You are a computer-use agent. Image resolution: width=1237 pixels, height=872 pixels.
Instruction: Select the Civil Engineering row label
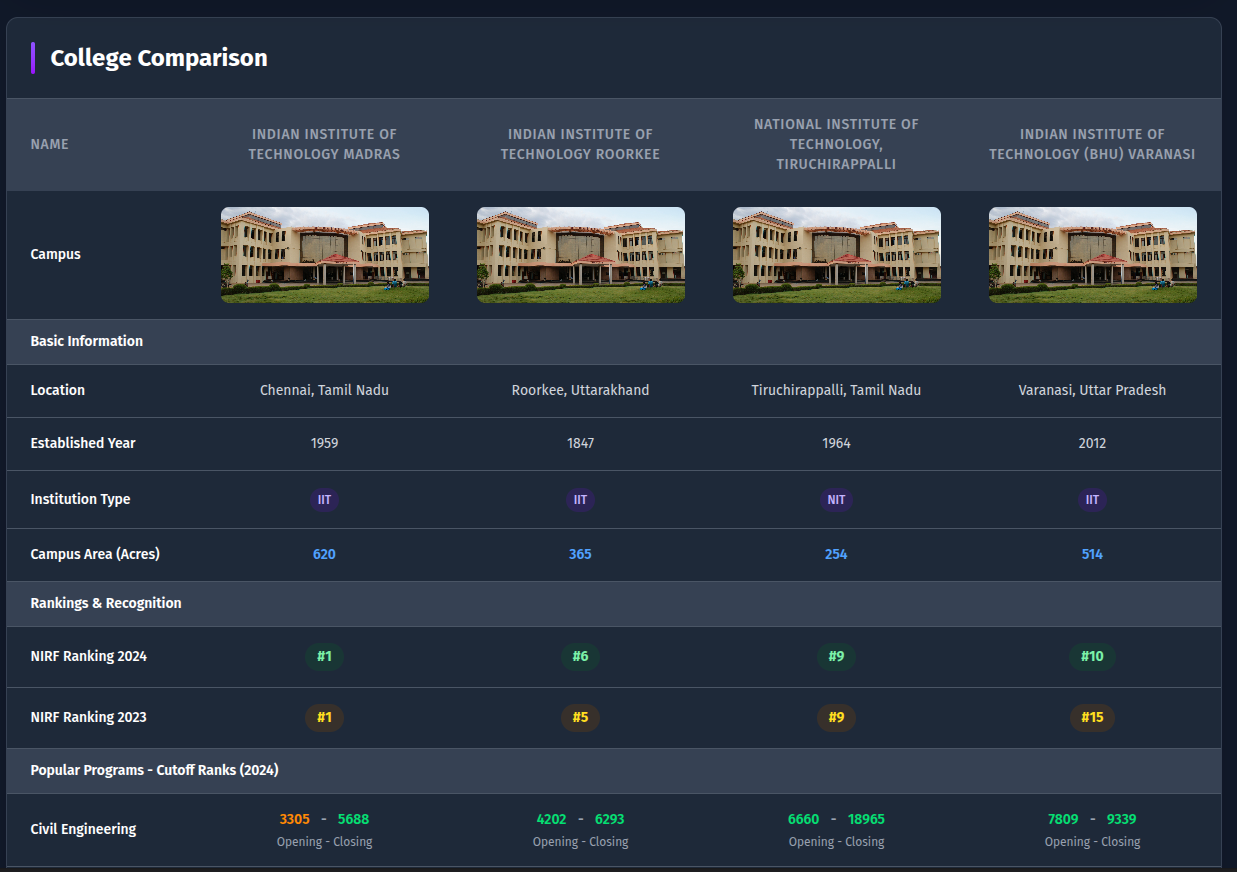tap(83, 829)
